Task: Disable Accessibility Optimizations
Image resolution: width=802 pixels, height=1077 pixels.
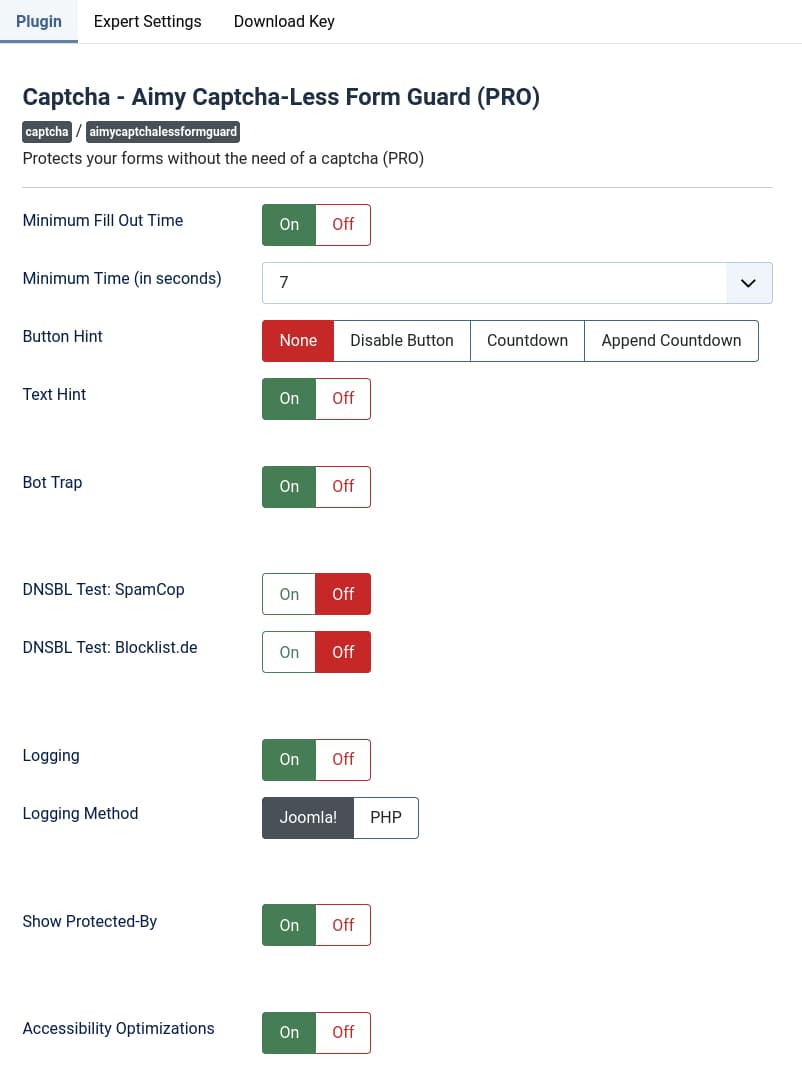Action: (343, 1033)
